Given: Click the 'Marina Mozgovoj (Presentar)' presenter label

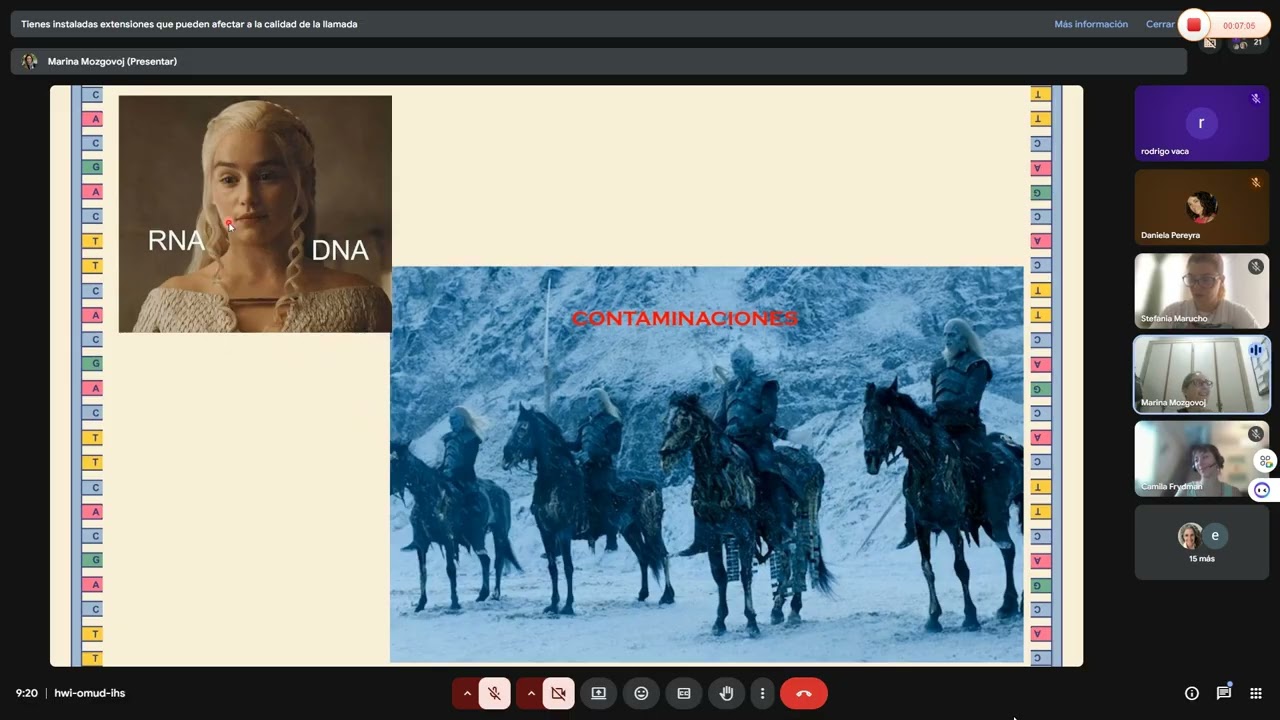Looking at the screenshot, I should 112,61.
